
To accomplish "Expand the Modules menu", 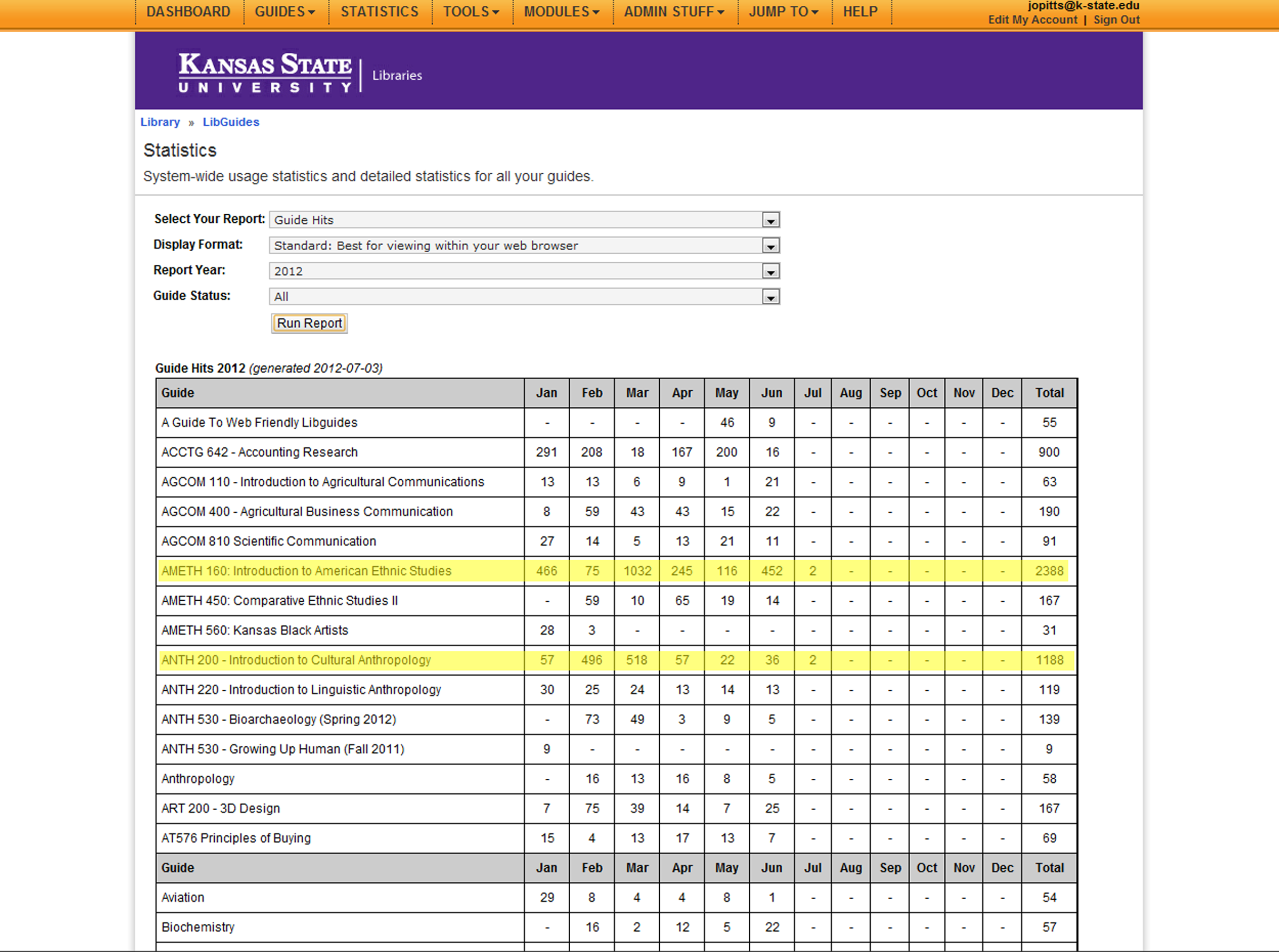I will pyautogui.click(x=562, y=12).
